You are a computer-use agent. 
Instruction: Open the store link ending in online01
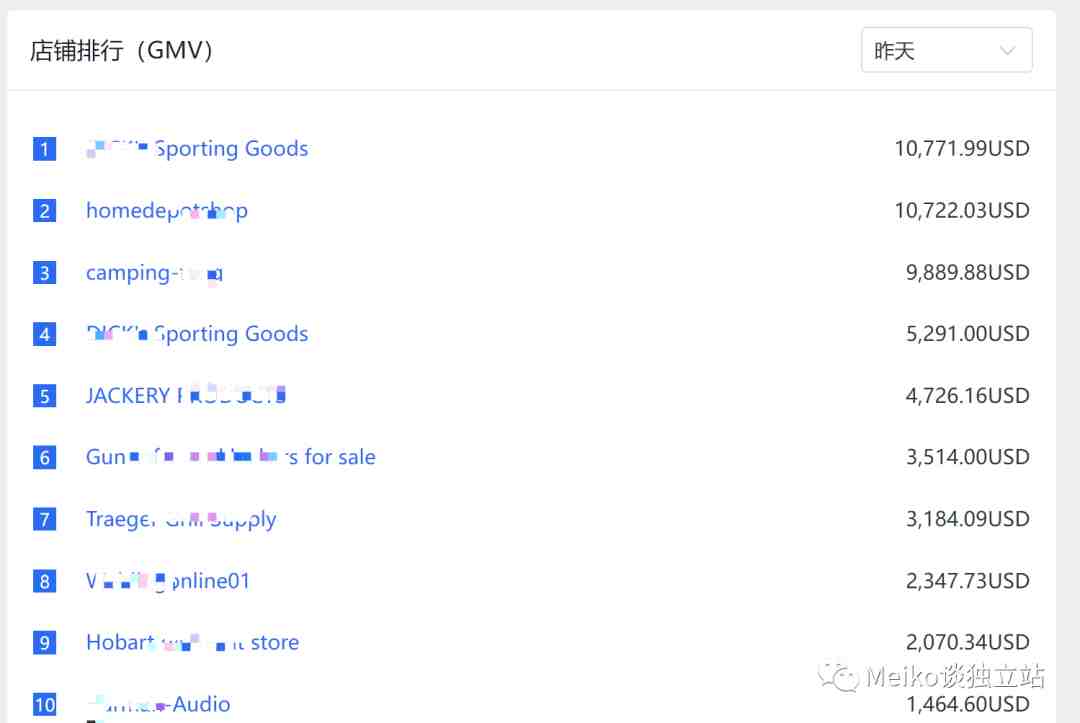tap(168, 581)
